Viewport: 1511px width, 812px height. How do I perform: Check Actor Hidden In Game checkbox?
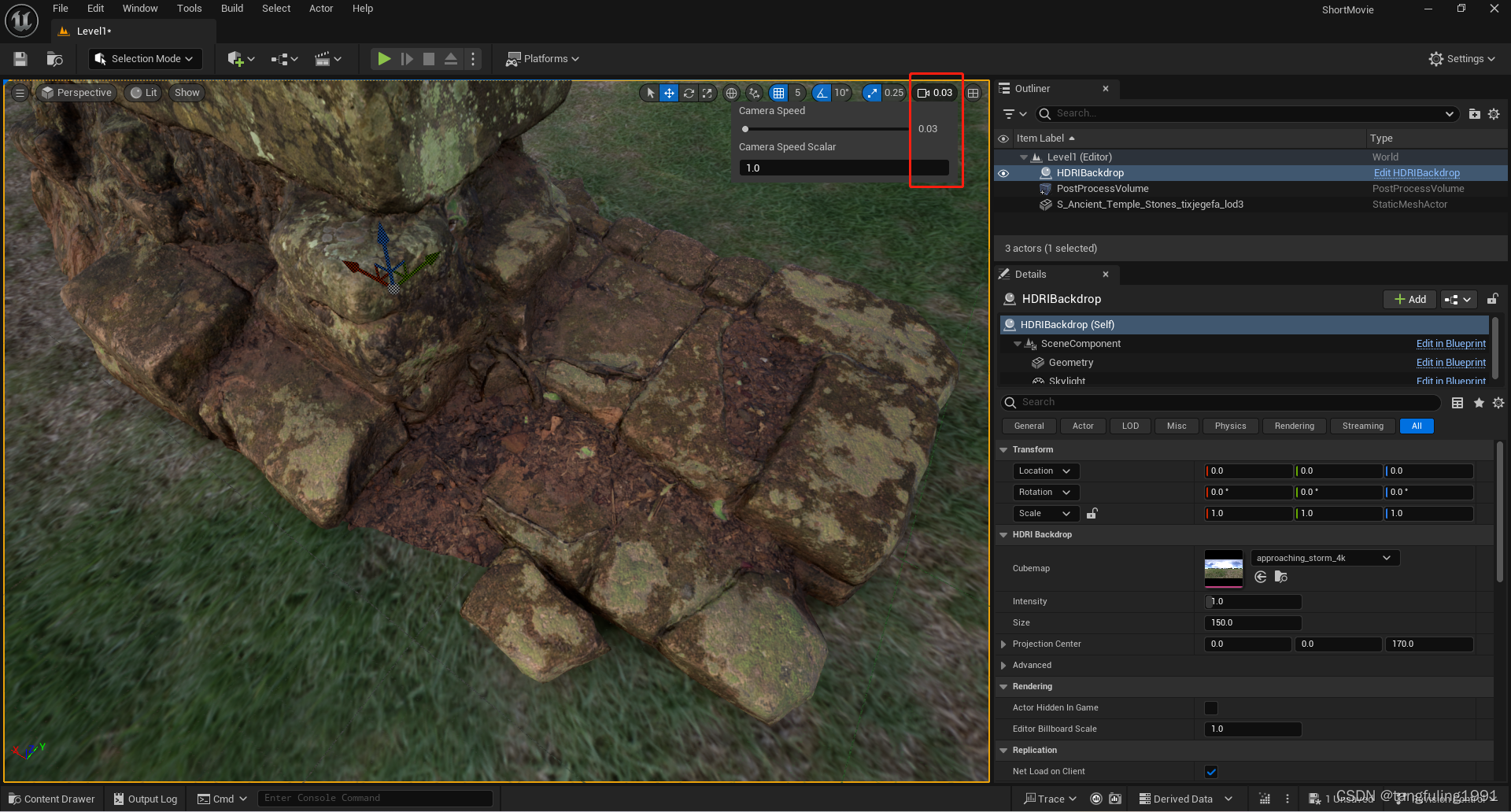coord(1211,708)
